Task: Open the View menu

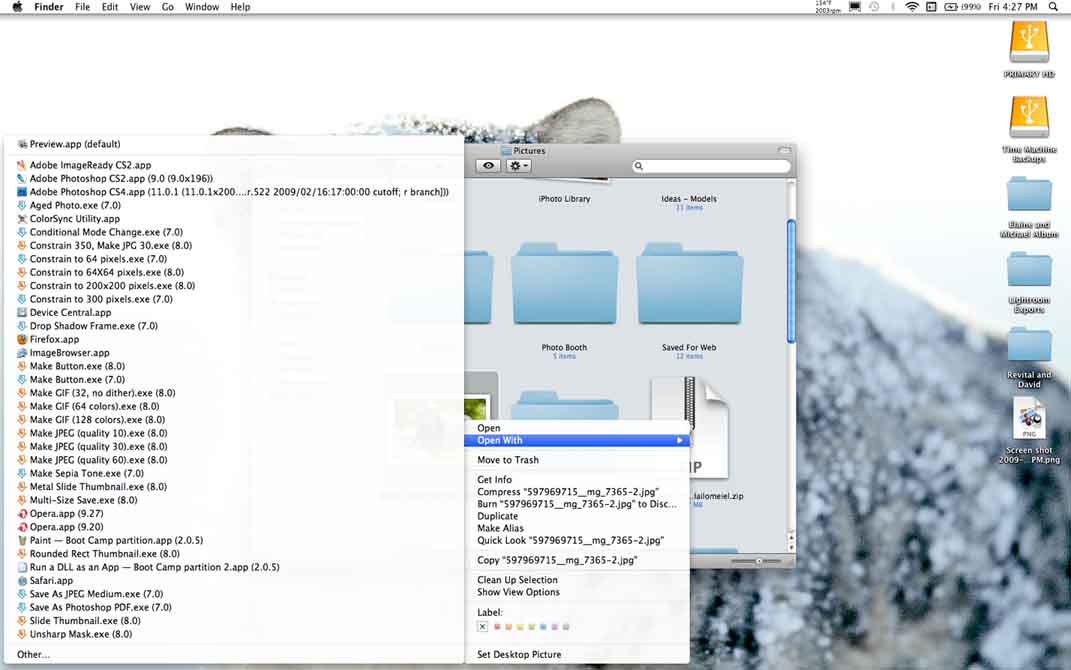Action: (140, 7)
